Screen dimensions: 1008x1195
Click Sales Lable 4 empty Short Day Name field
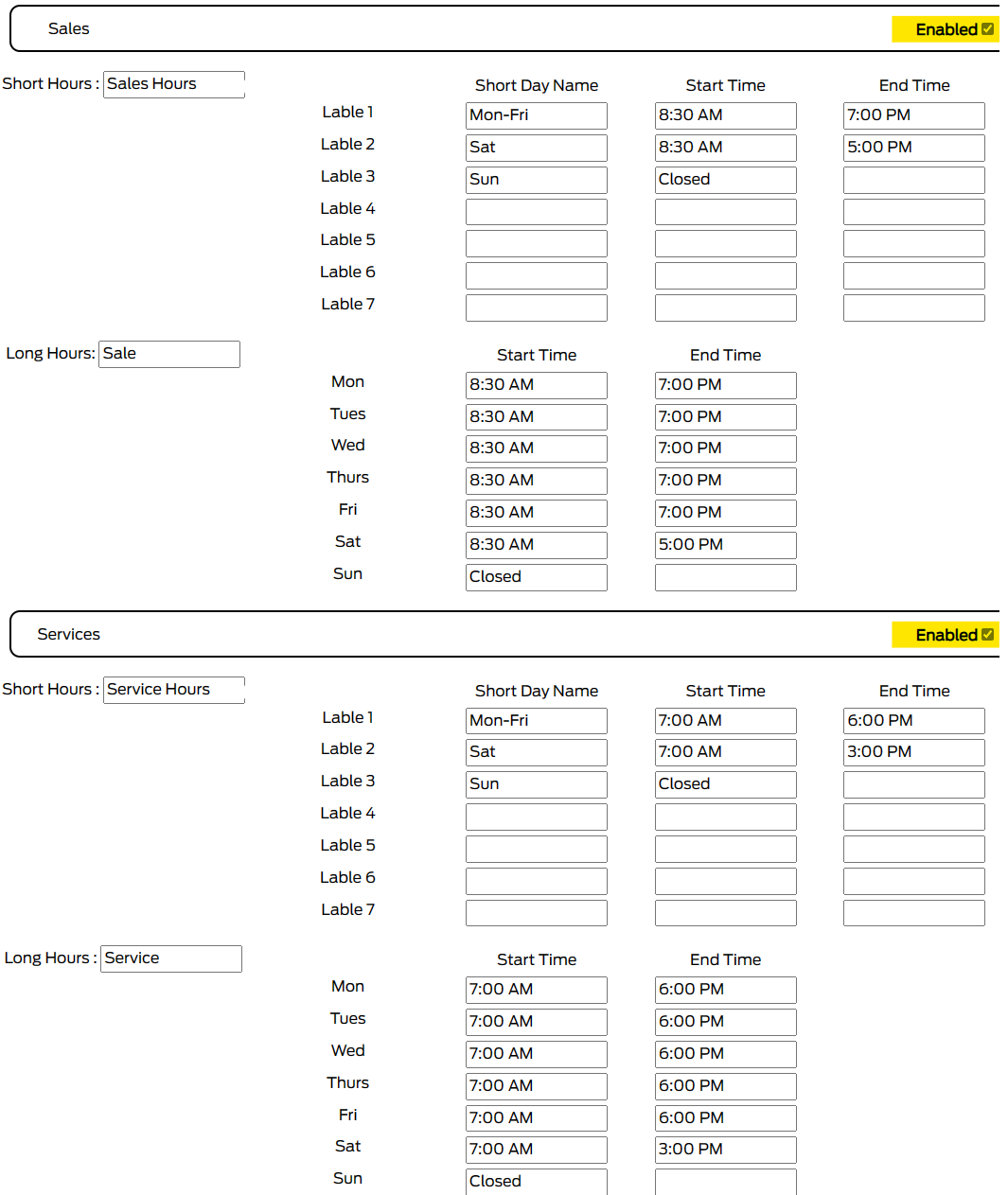click(537, 211)
